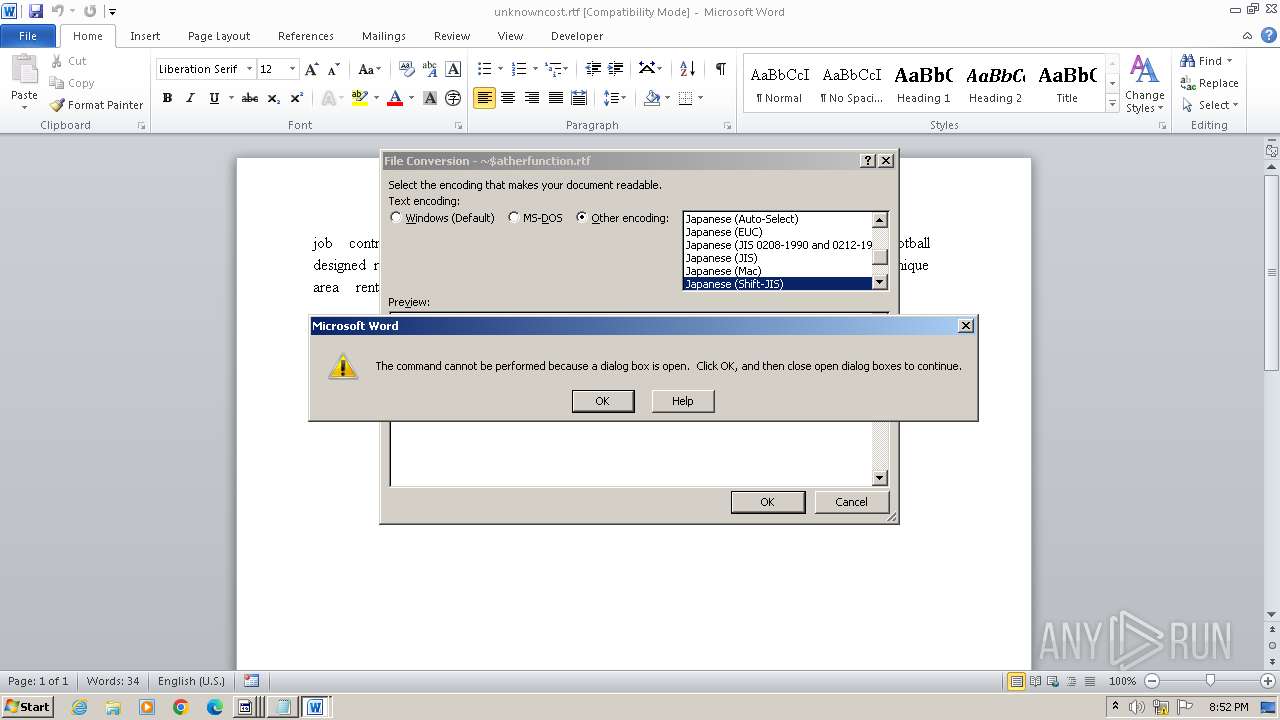Click the Shrink Font icon

point(334,69)
